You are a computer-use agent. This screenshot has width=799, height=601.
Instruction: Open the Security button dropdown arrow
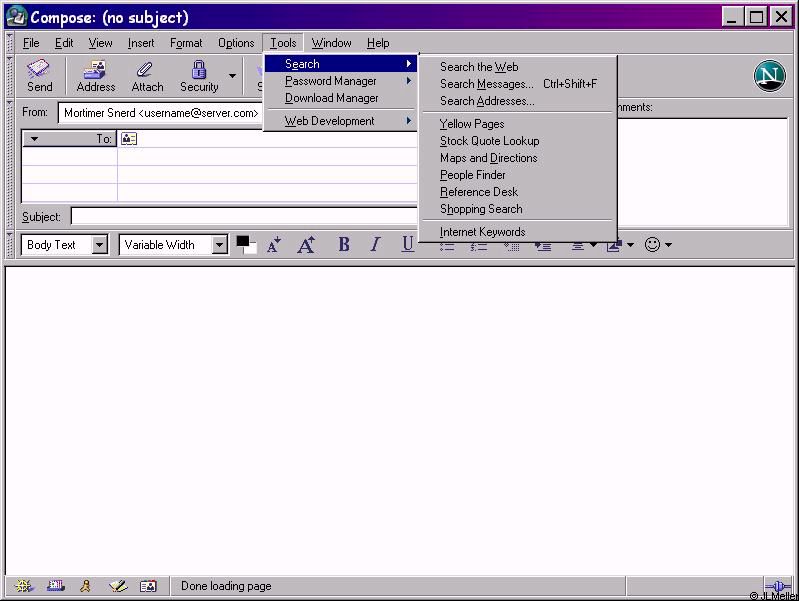click(x=232, y=76)
